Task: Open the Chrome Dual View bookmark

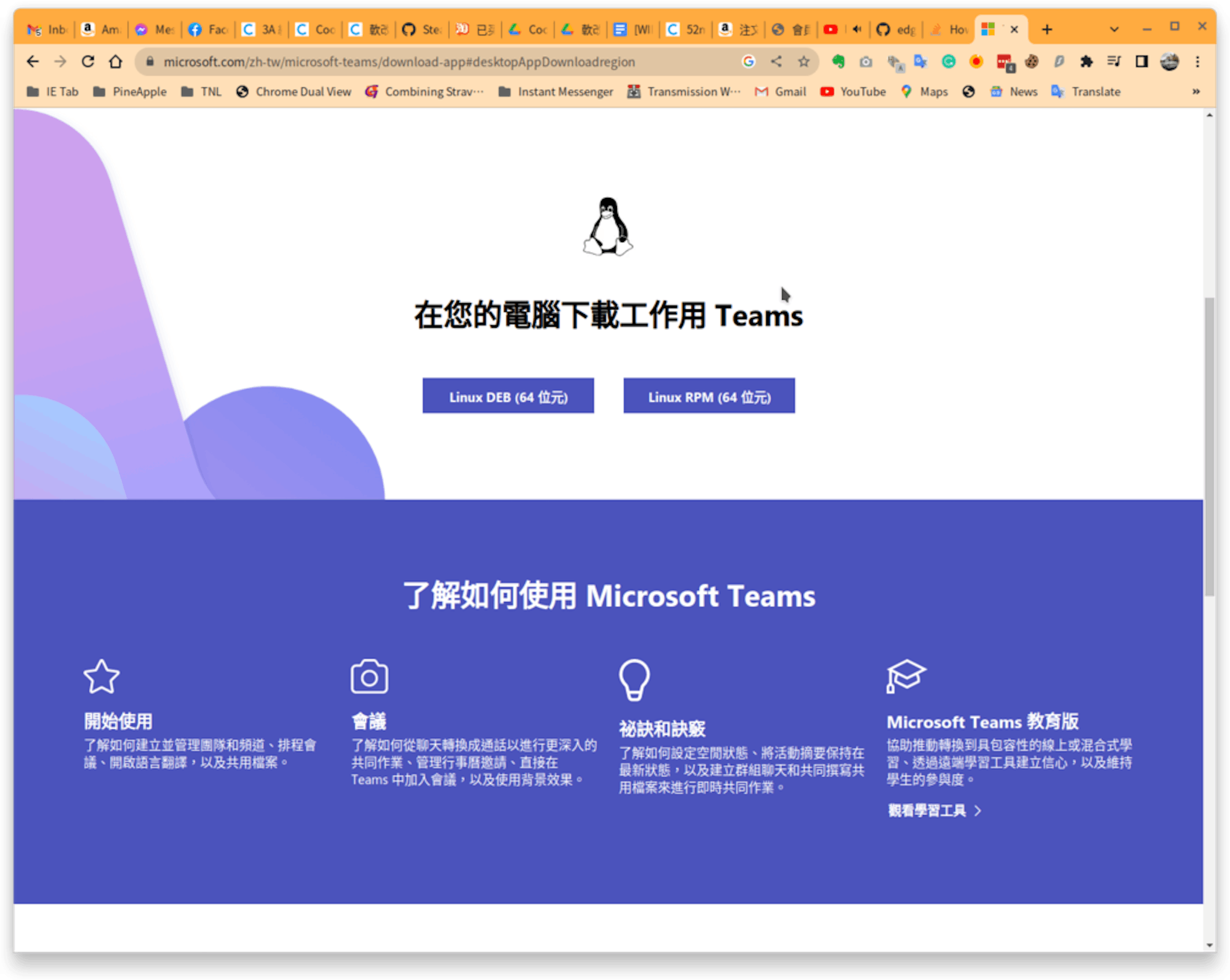Action: (x=294, y=92)
